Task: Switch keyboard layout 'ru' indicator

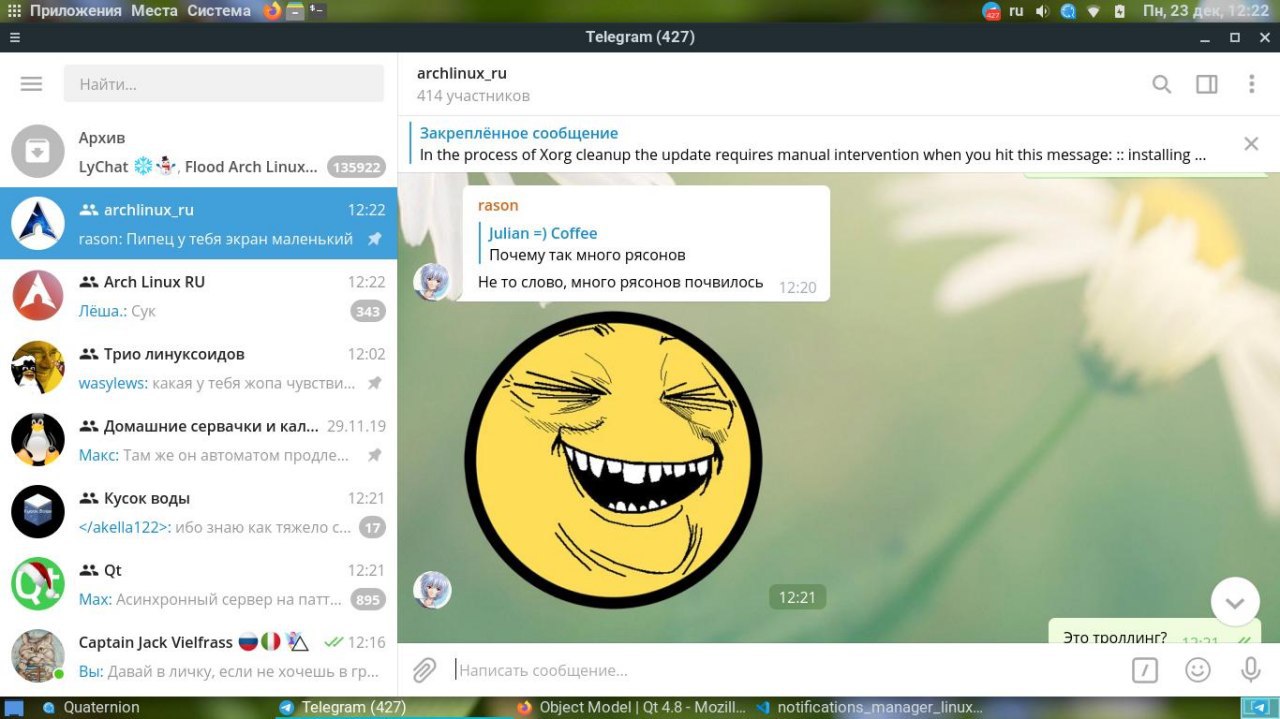Action: pos(1016,11)
